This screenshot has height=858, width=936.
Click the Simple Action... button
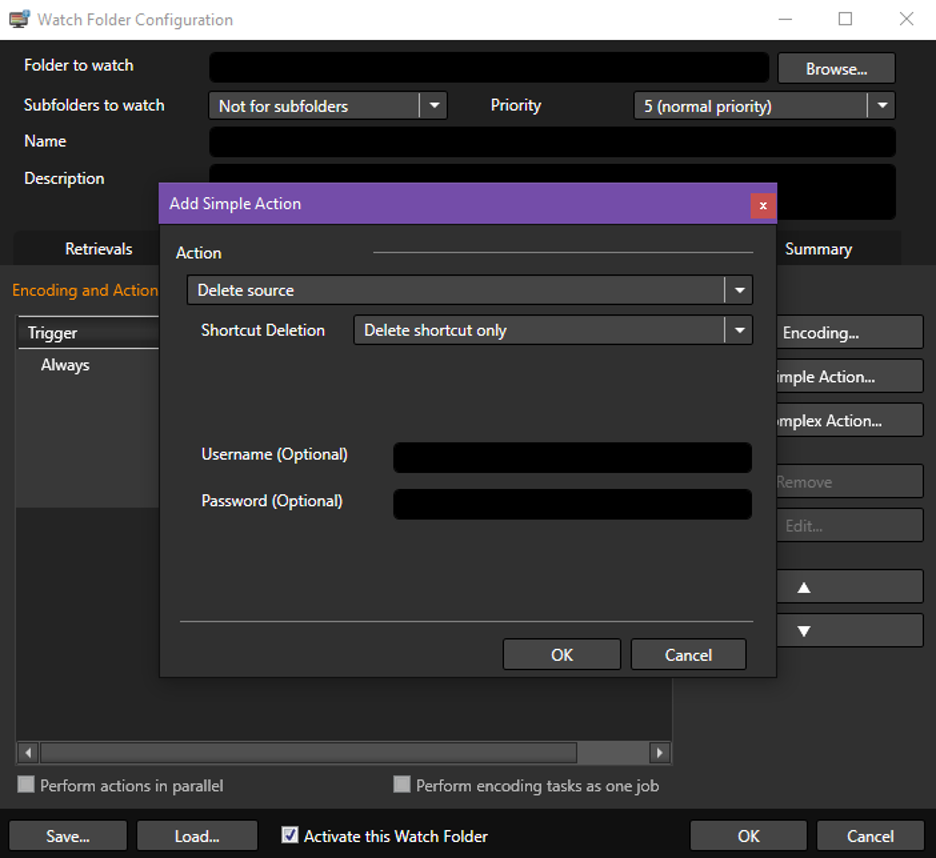tap(849, 377)
